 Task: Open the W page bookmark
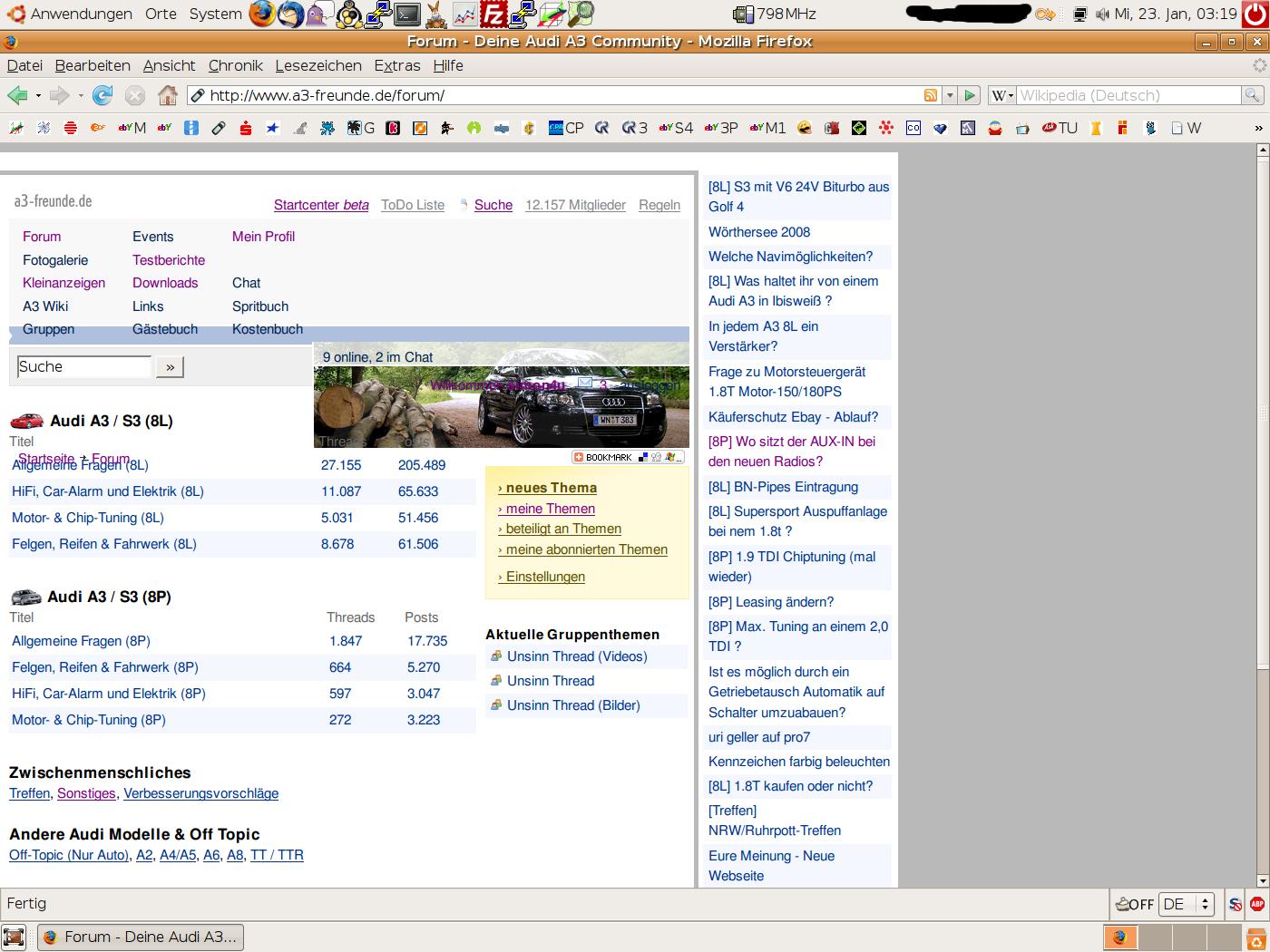click(1186, 128)
